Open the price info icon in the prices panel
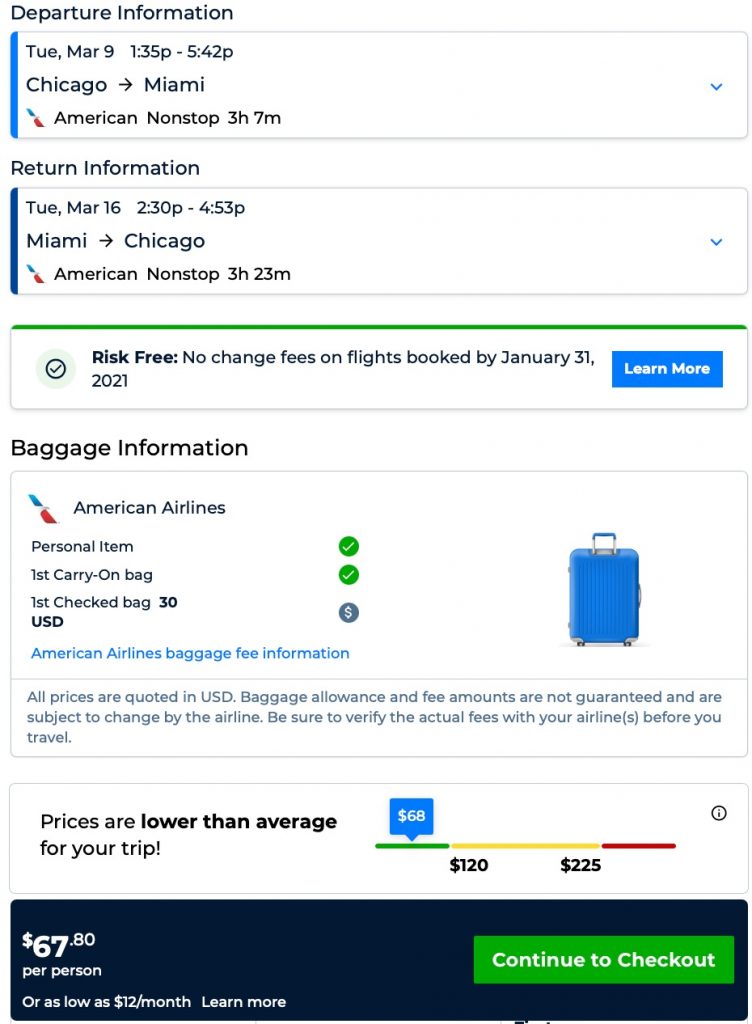The width and height of the screenshot is (752, 1024). pos(718,813)
